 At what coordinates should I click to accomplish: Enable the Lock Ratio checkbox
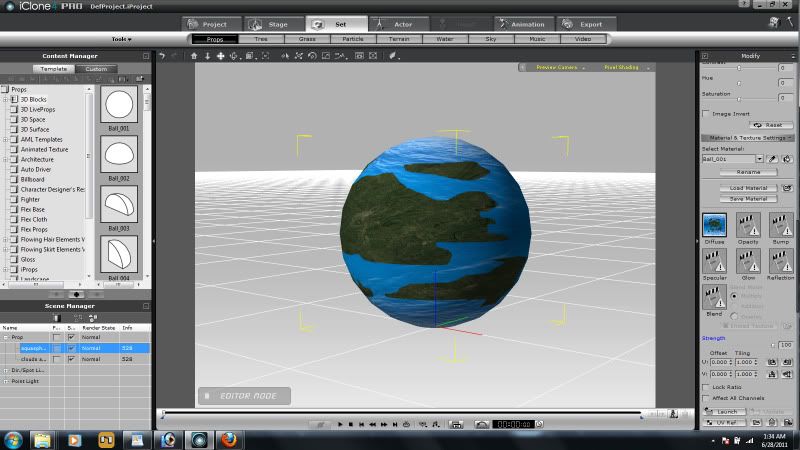tap(706, 386)
